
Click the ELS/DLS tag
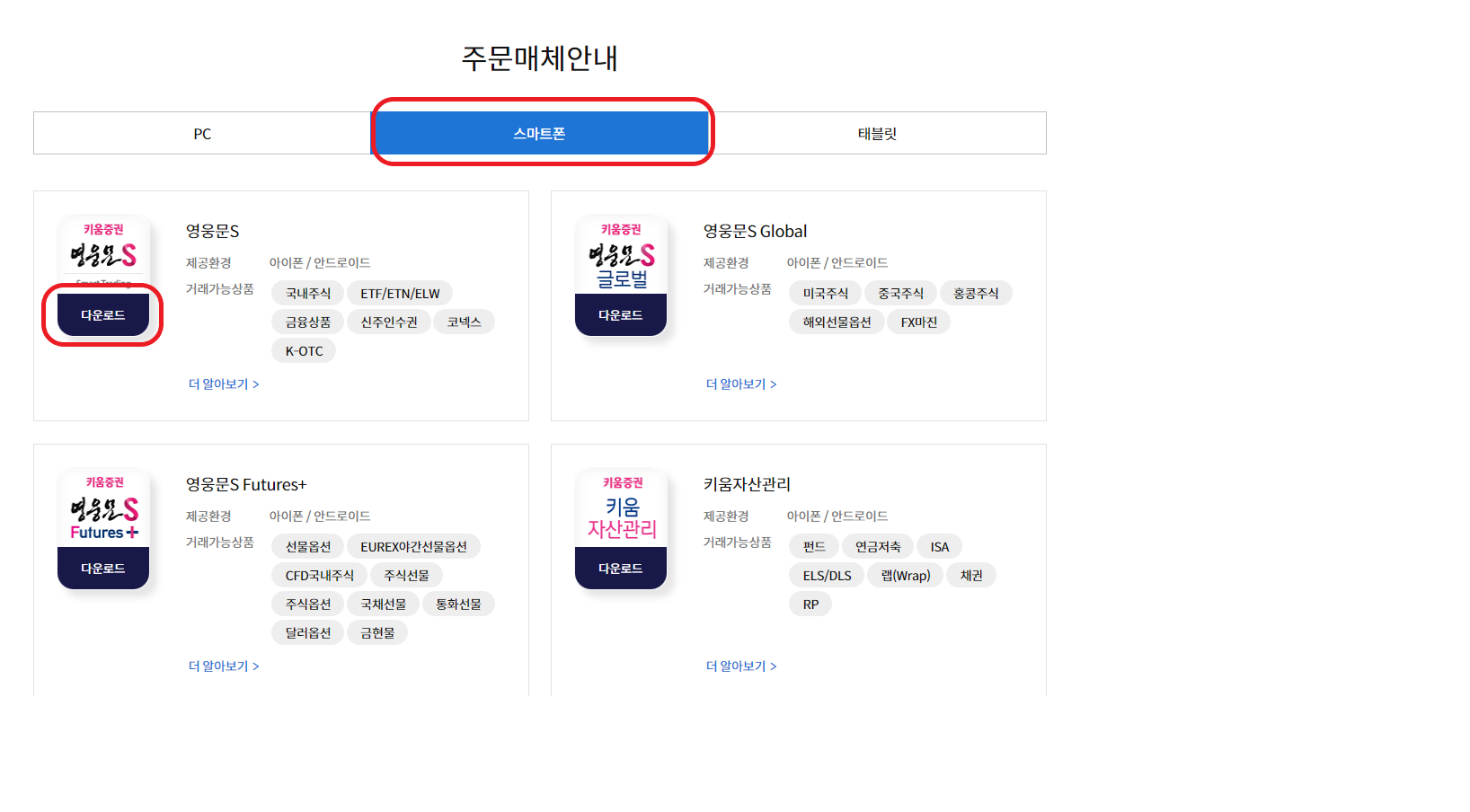827,575
